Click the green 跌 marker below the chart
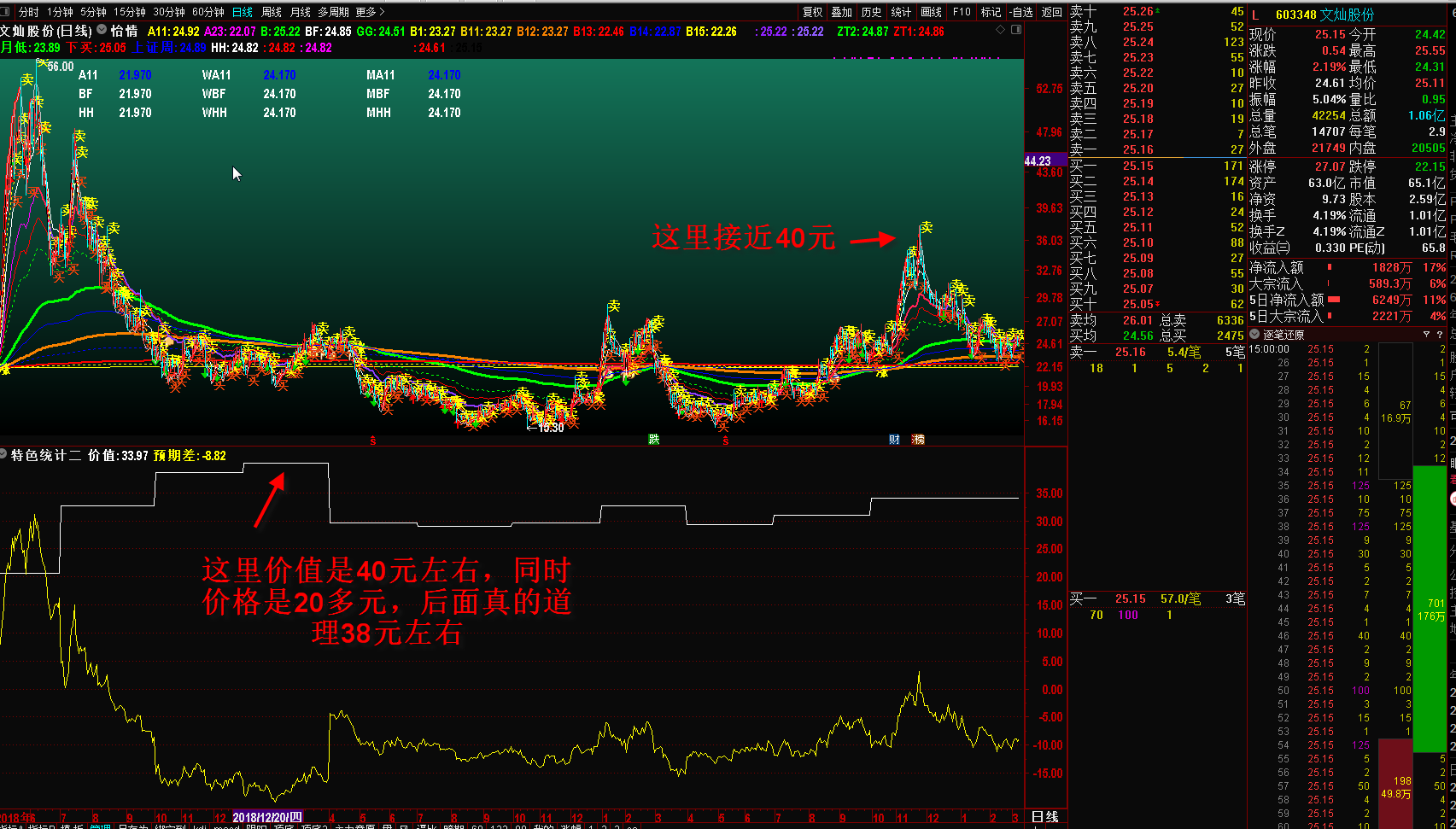Screen dimensions: 1456x829 [x=654, y=440]
